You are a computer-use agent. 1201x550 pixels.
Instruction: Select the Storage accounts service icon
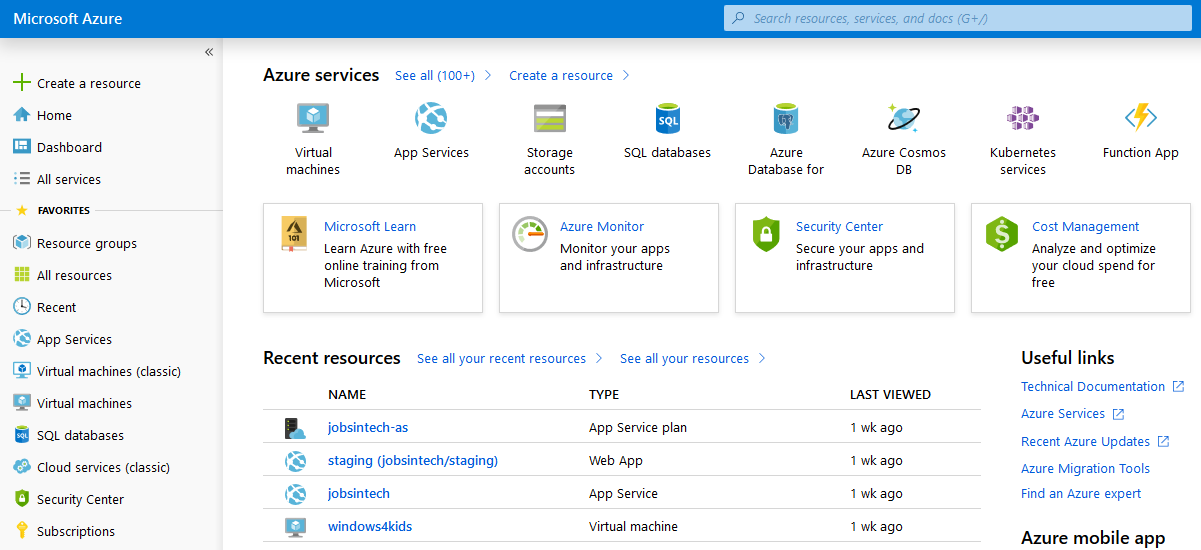point(550,118)
